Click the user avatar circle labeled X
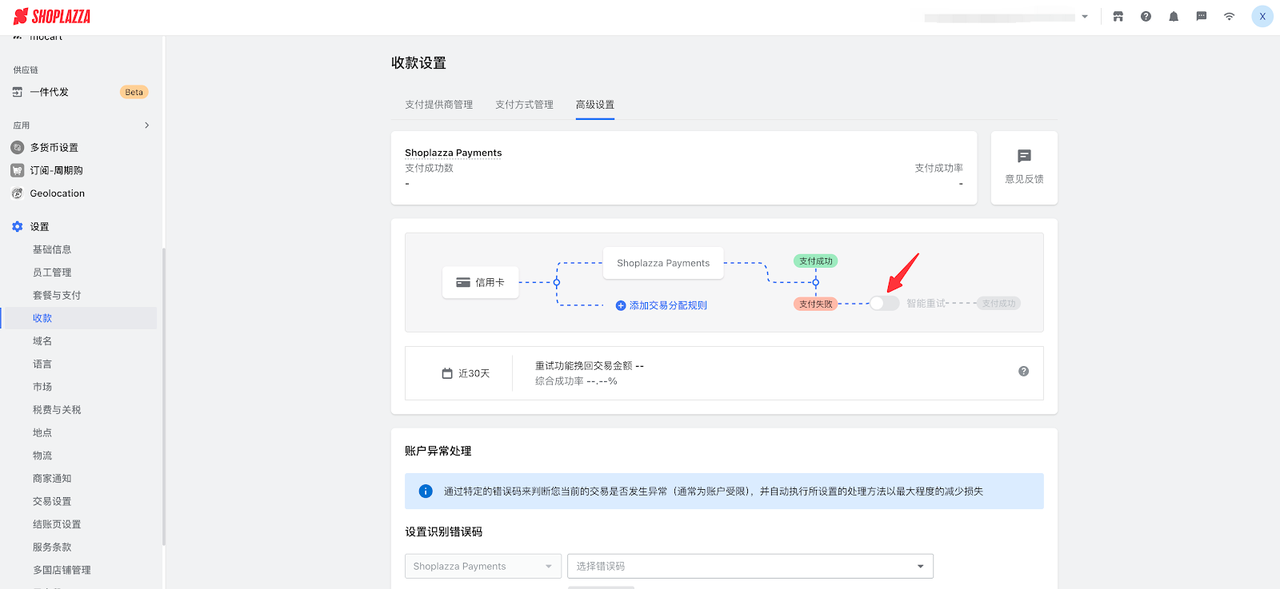The image size is (1280, 589). tap(1261, 16)
